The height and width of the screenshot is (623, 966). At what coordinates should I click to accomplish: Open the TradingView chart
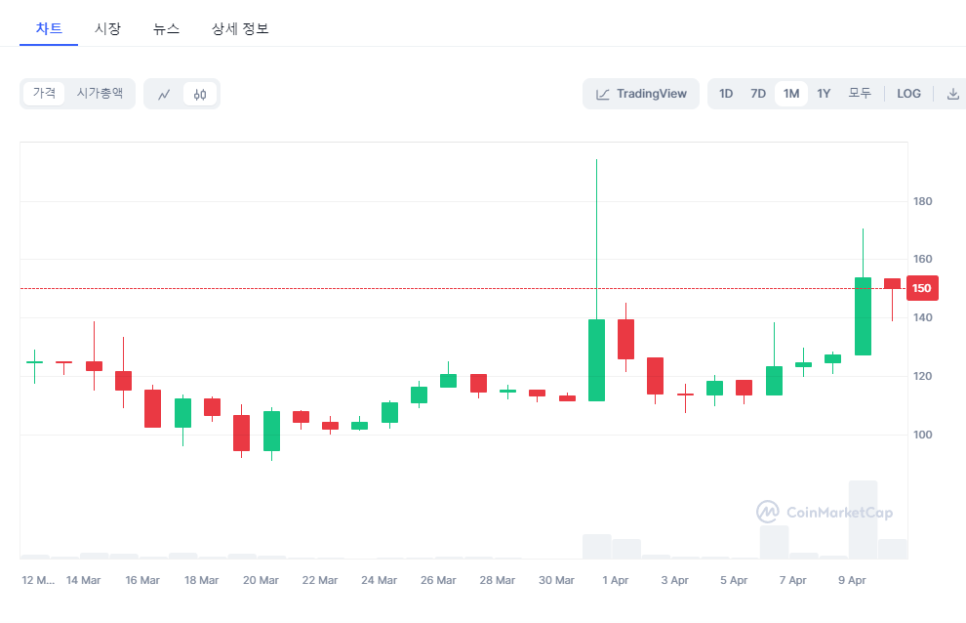click(x=641, y=94)
